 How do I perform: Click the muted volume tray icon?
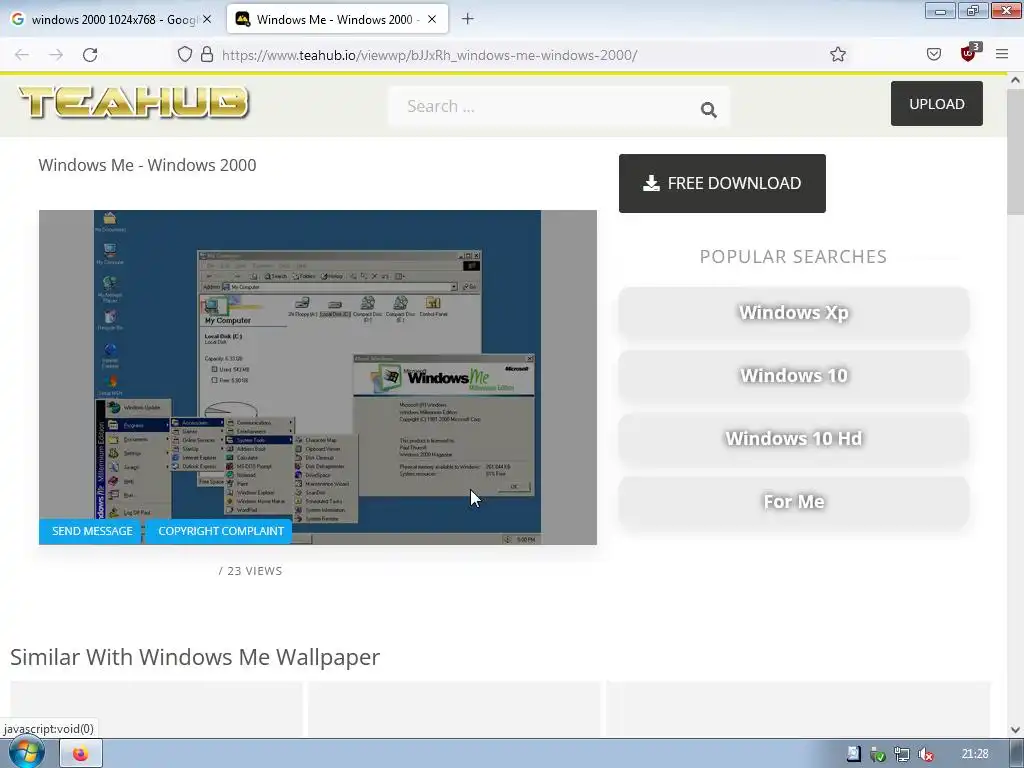[925, 754]
